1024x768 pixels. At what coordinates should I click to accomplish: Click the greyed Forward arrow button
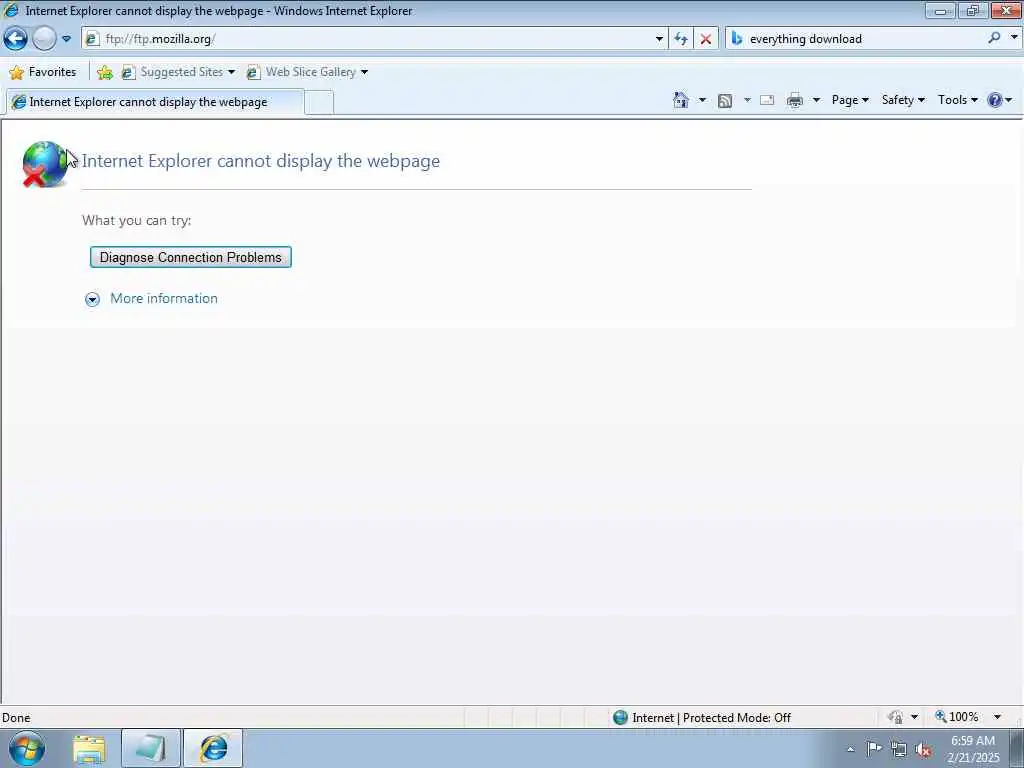tap(44, 39)
